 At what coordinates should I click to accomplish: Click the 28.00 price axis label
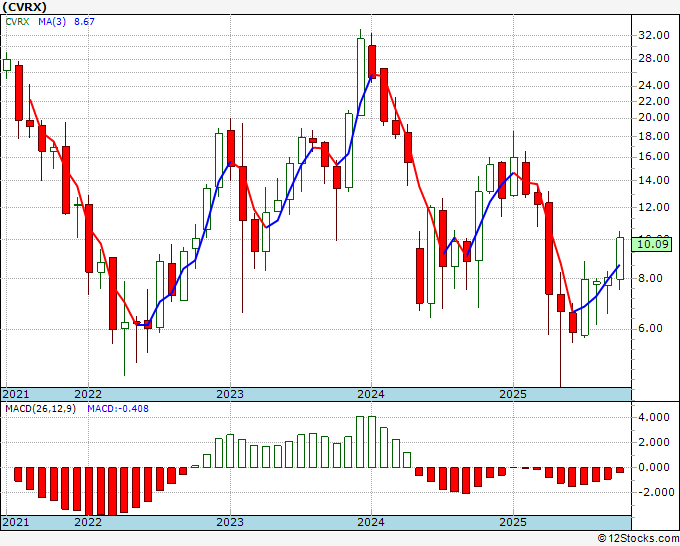coord(654,59)
